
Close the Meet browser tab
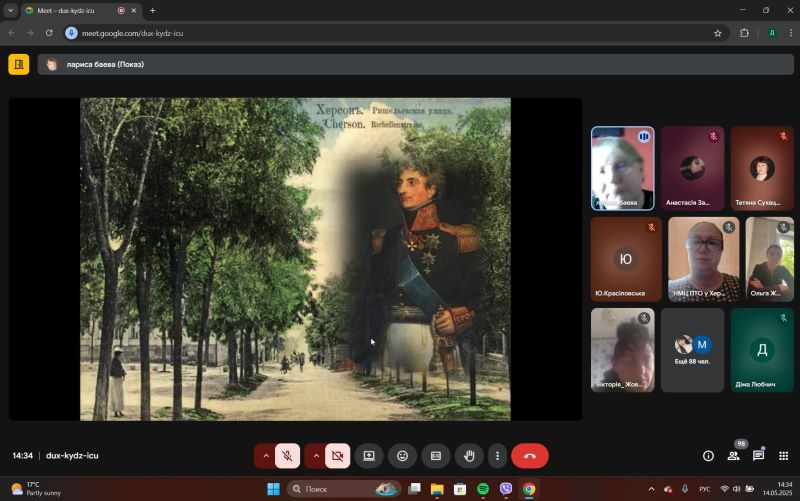pyautogui.click(x=134, y=10)
